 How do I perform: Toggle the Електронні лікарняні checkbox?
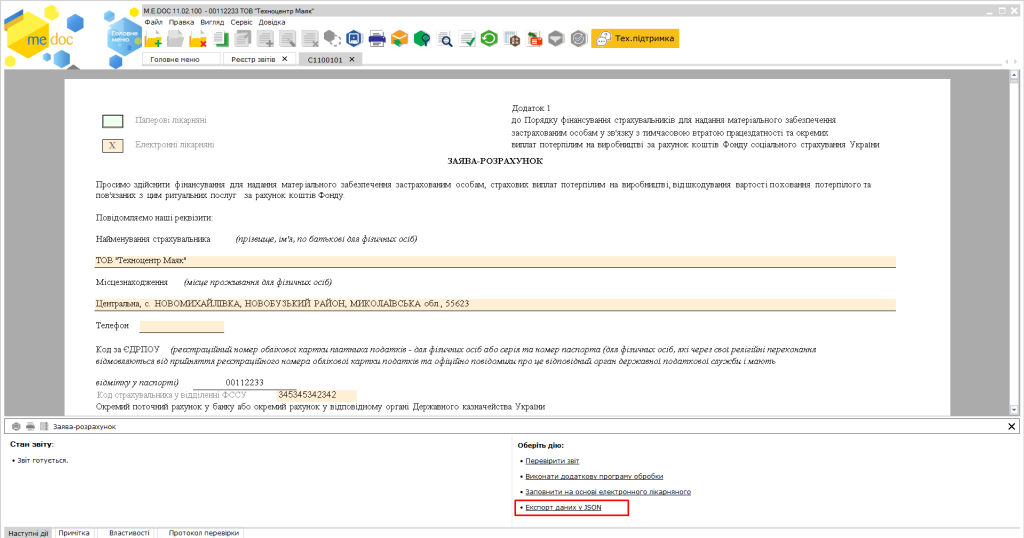113,145
